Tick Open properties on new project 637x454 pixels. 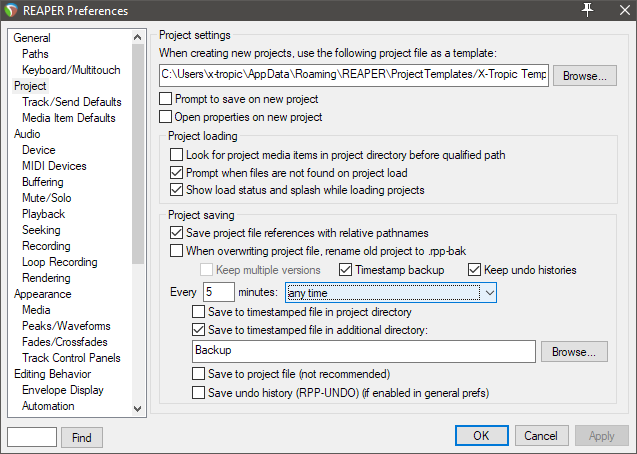click(165, 117)
